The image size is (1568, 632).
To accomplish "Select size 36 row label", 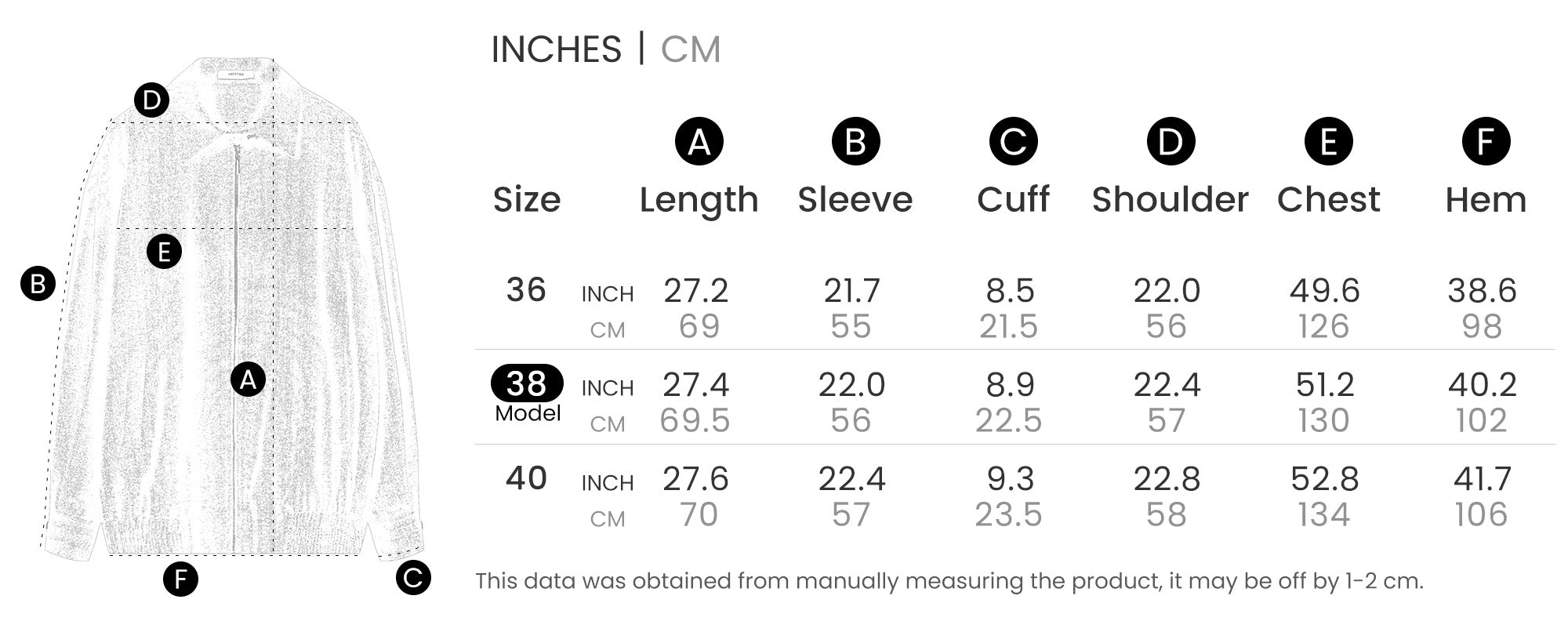I will coord(526,290).
